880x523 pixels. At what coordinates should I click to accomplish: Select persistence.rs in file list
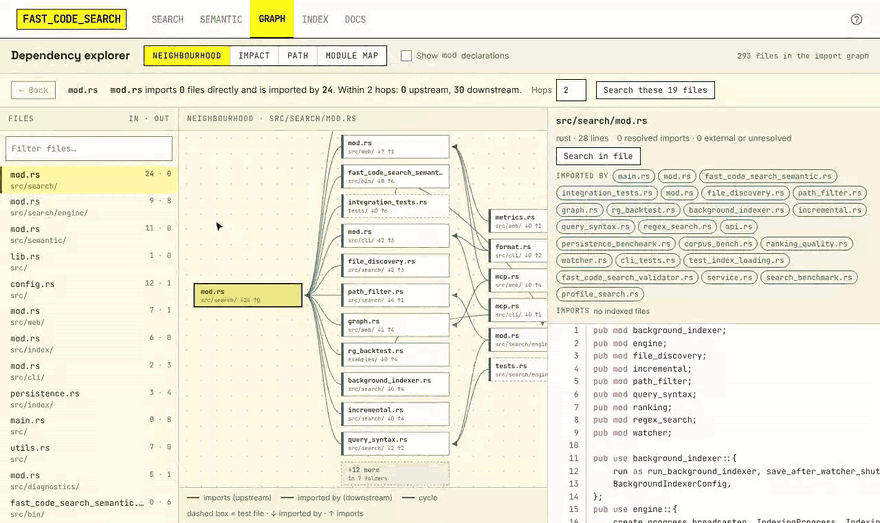[x=89, y=399]
